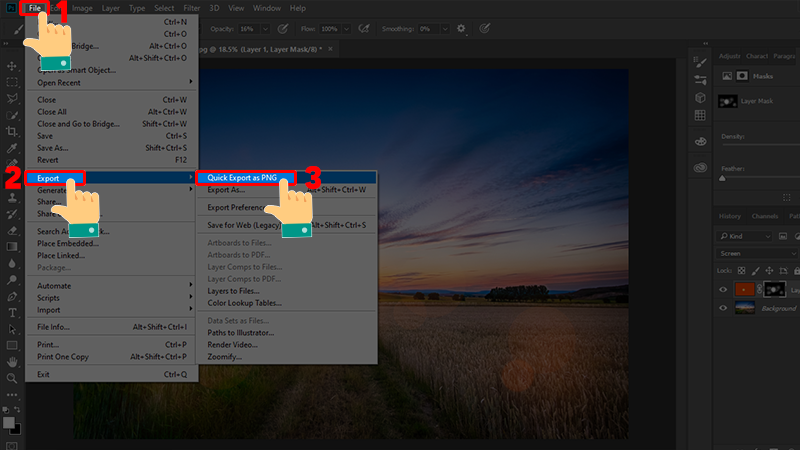Click the Feather slider handle
This screenshot has height=450, width=800.
tap(722, 178)
